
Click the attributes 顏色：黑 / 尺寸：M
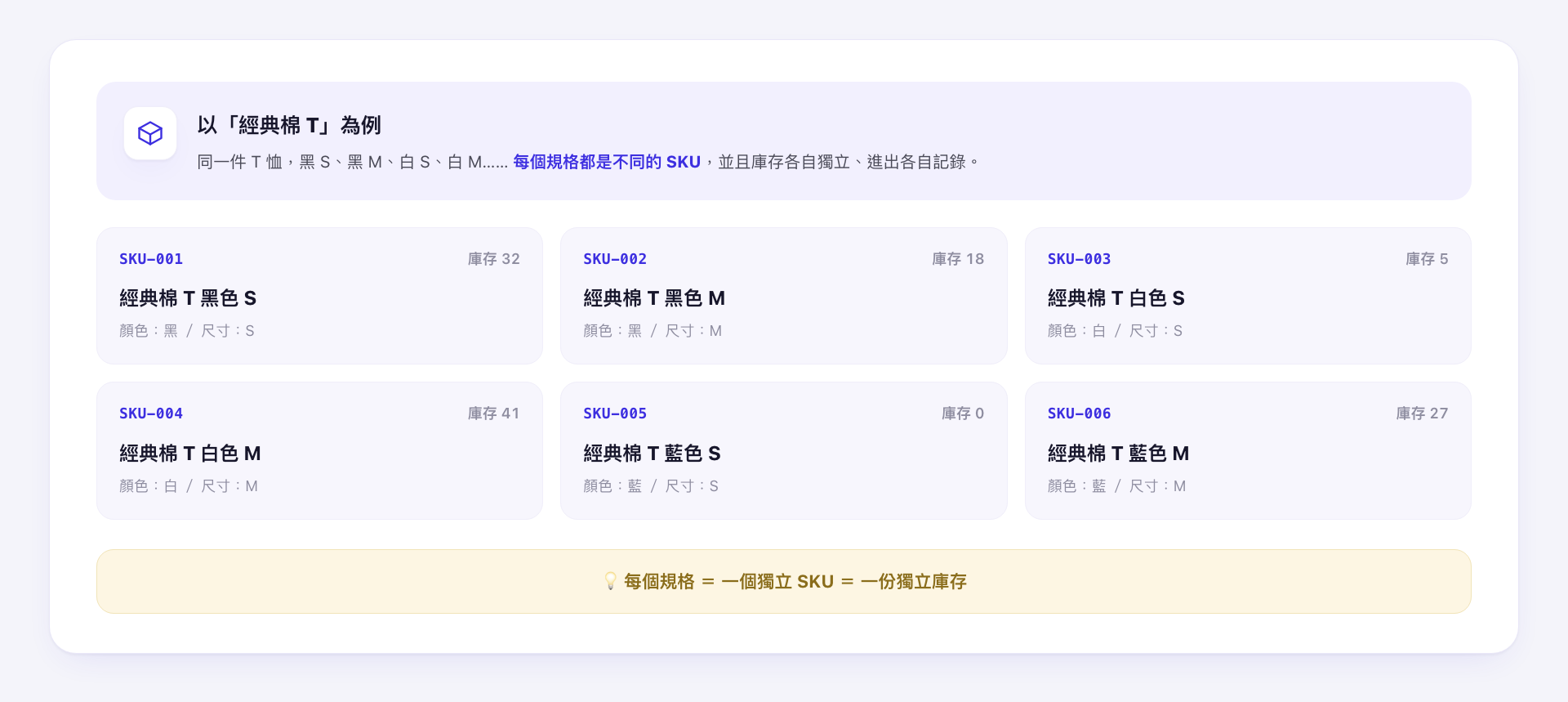click(653, 331)
